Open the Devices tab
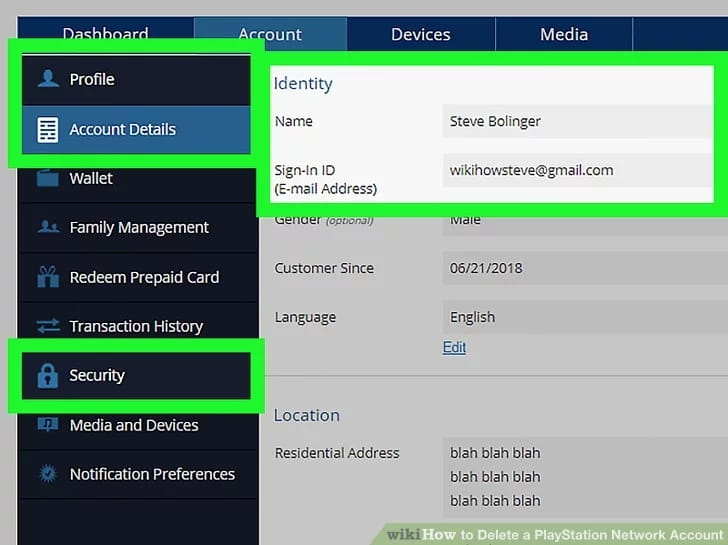The width and height of the screenshot is (728, 545). 420,34
